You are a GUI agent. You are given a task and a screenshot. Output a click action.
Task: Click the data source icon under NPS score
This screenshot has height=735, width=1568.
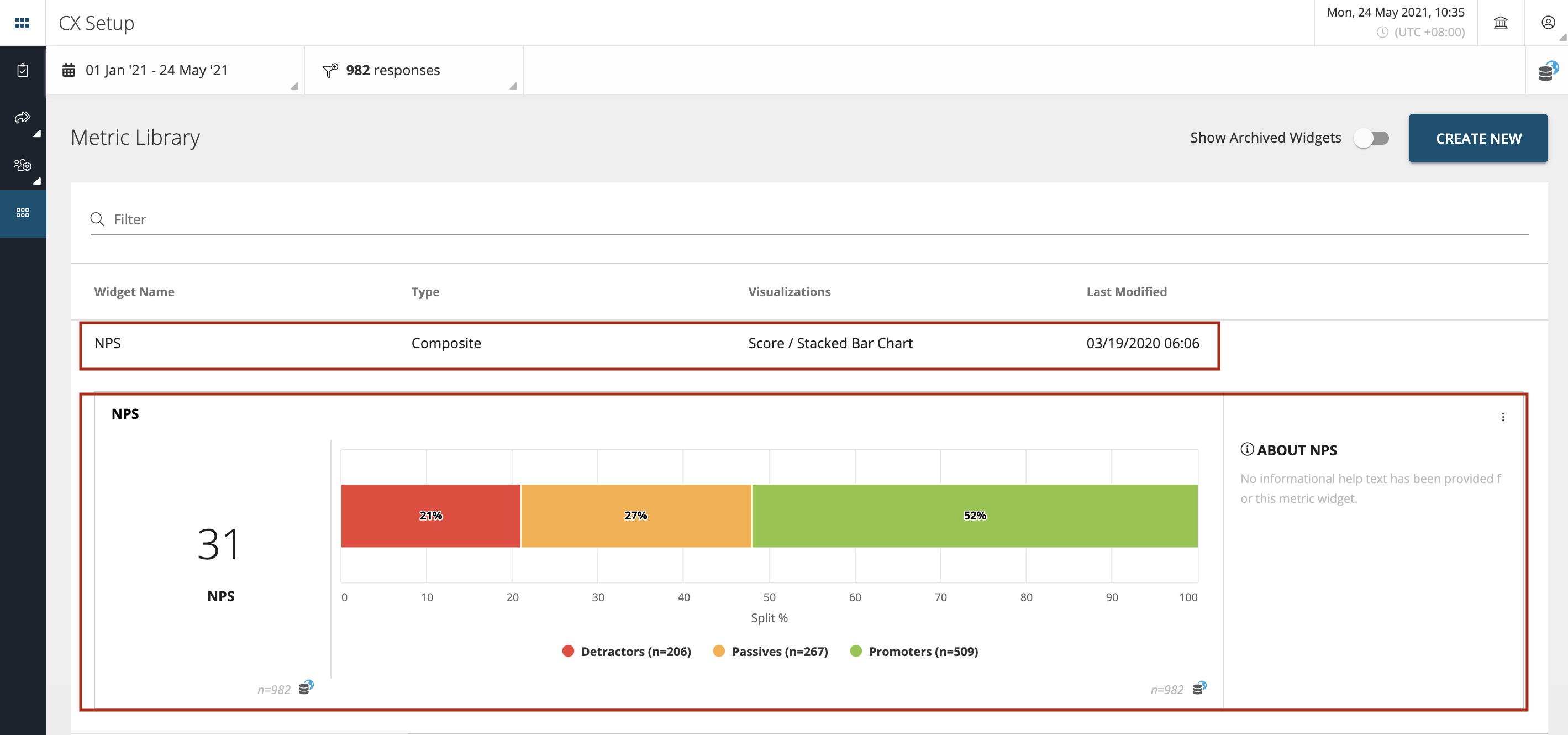pos(306,687)
